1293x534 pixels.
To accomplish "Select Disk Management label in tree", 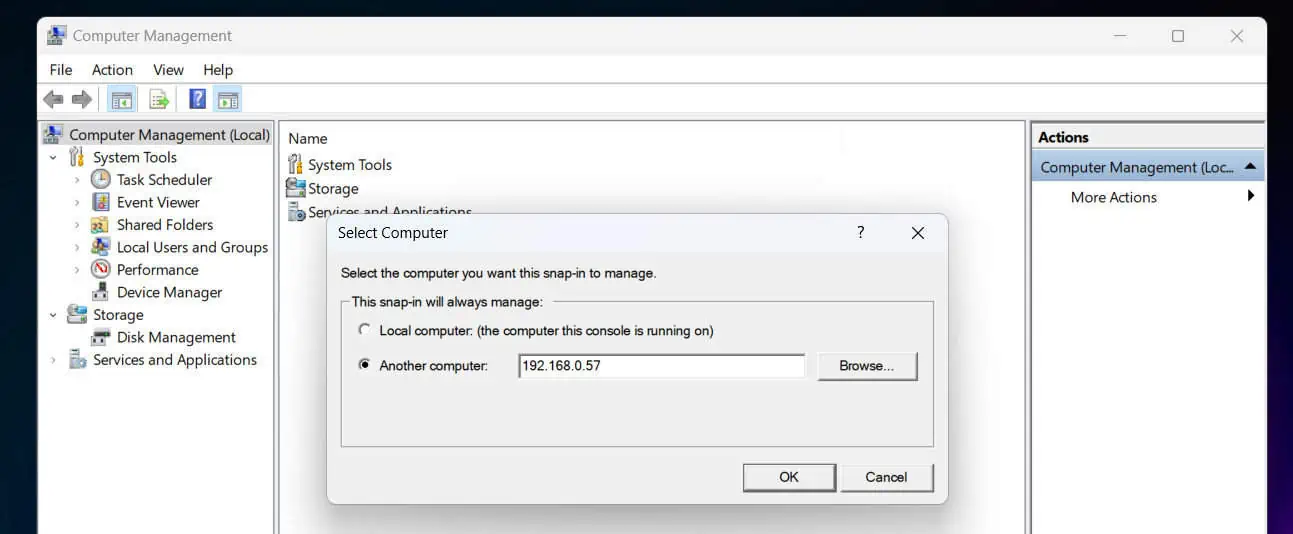I will pyautogui.click(x=176, y=337).
